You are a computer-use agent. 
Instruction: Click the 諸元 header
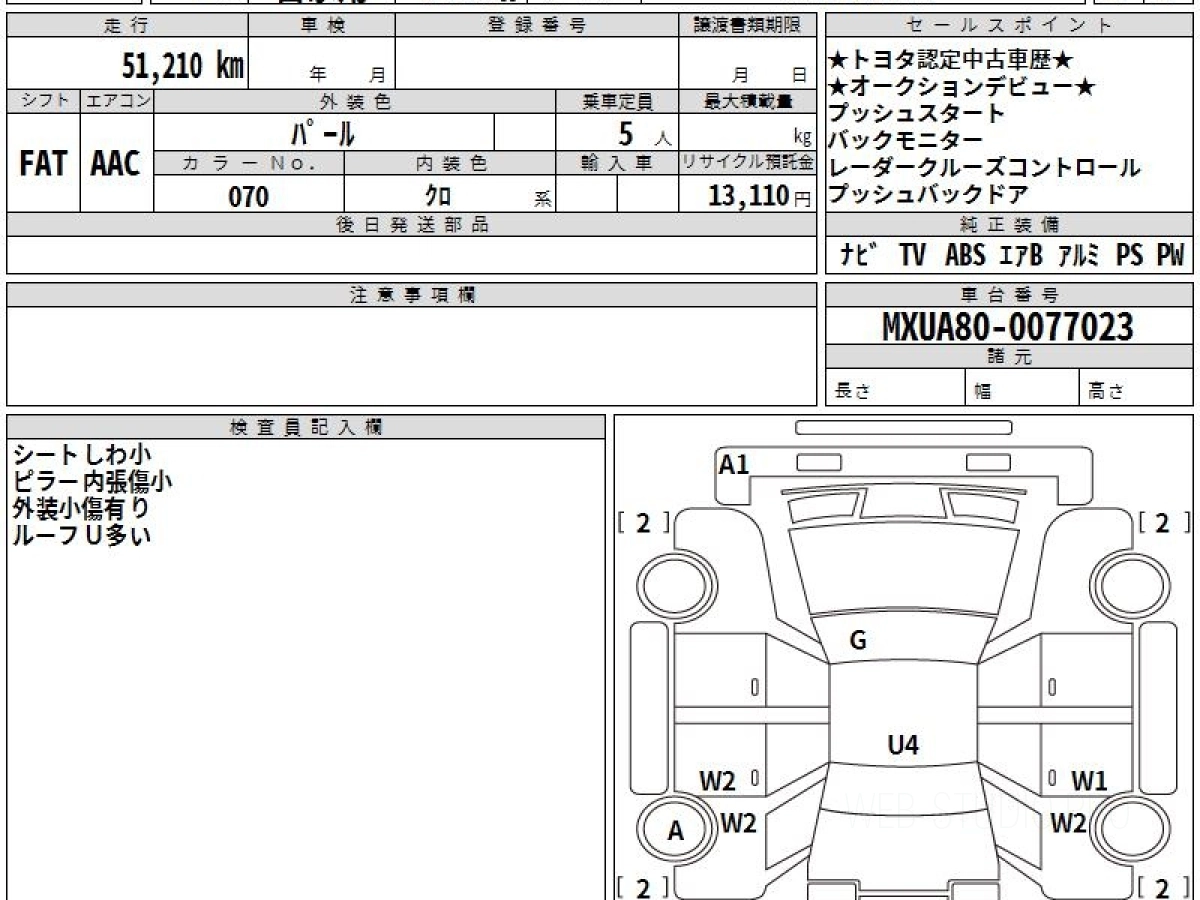pos(1009,357)
